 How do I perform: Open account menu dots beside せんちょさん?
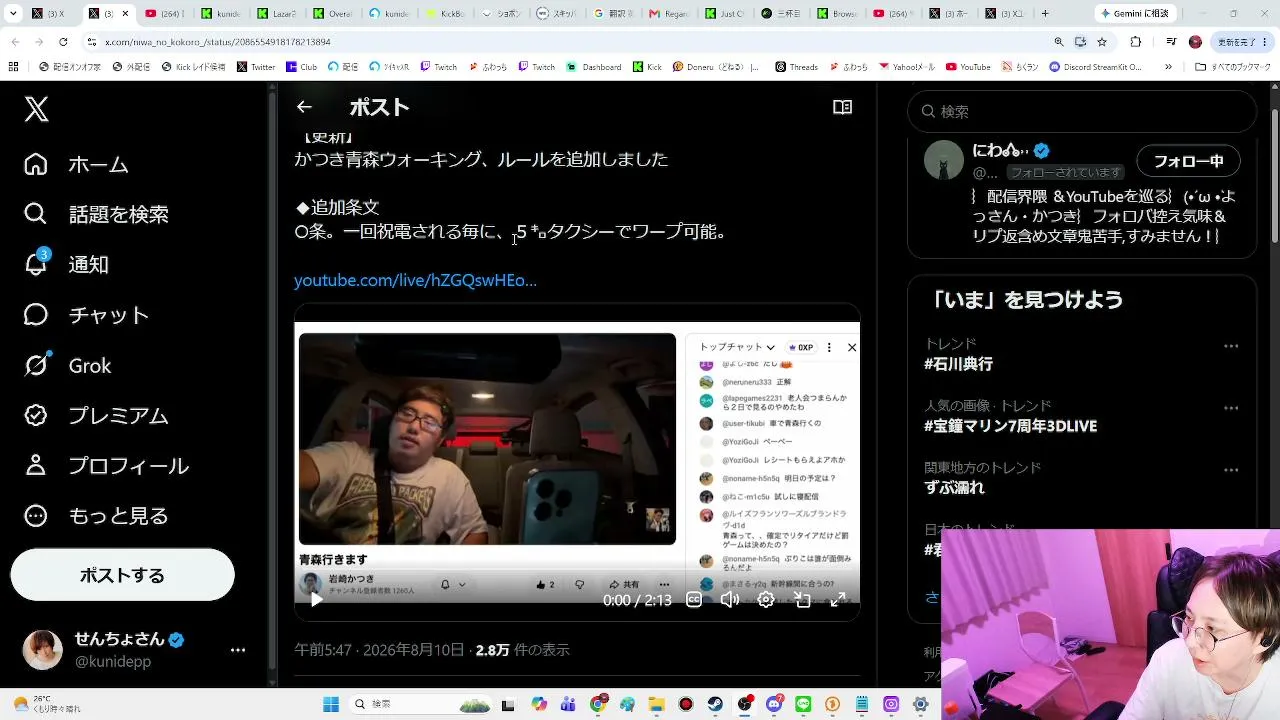[238, 650]
